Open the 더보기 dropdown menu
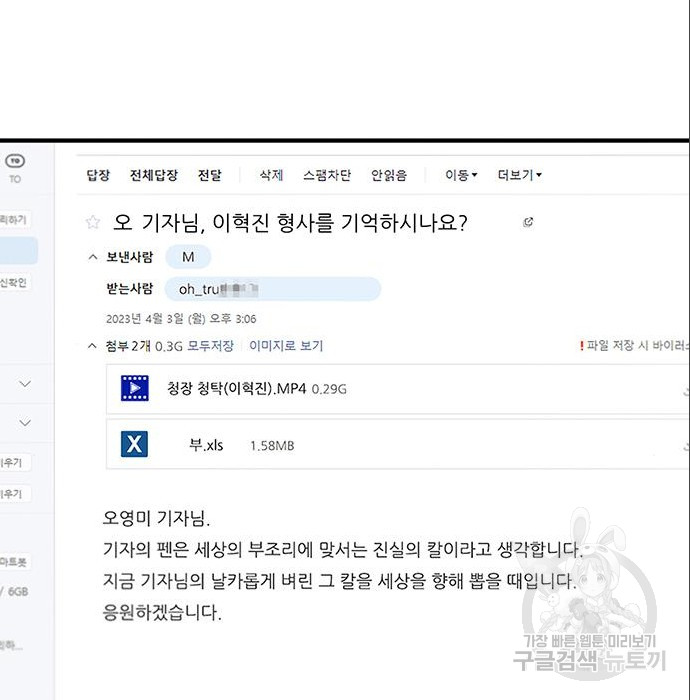The height and width of the screenshot is (700, 690). coord(519,175)
